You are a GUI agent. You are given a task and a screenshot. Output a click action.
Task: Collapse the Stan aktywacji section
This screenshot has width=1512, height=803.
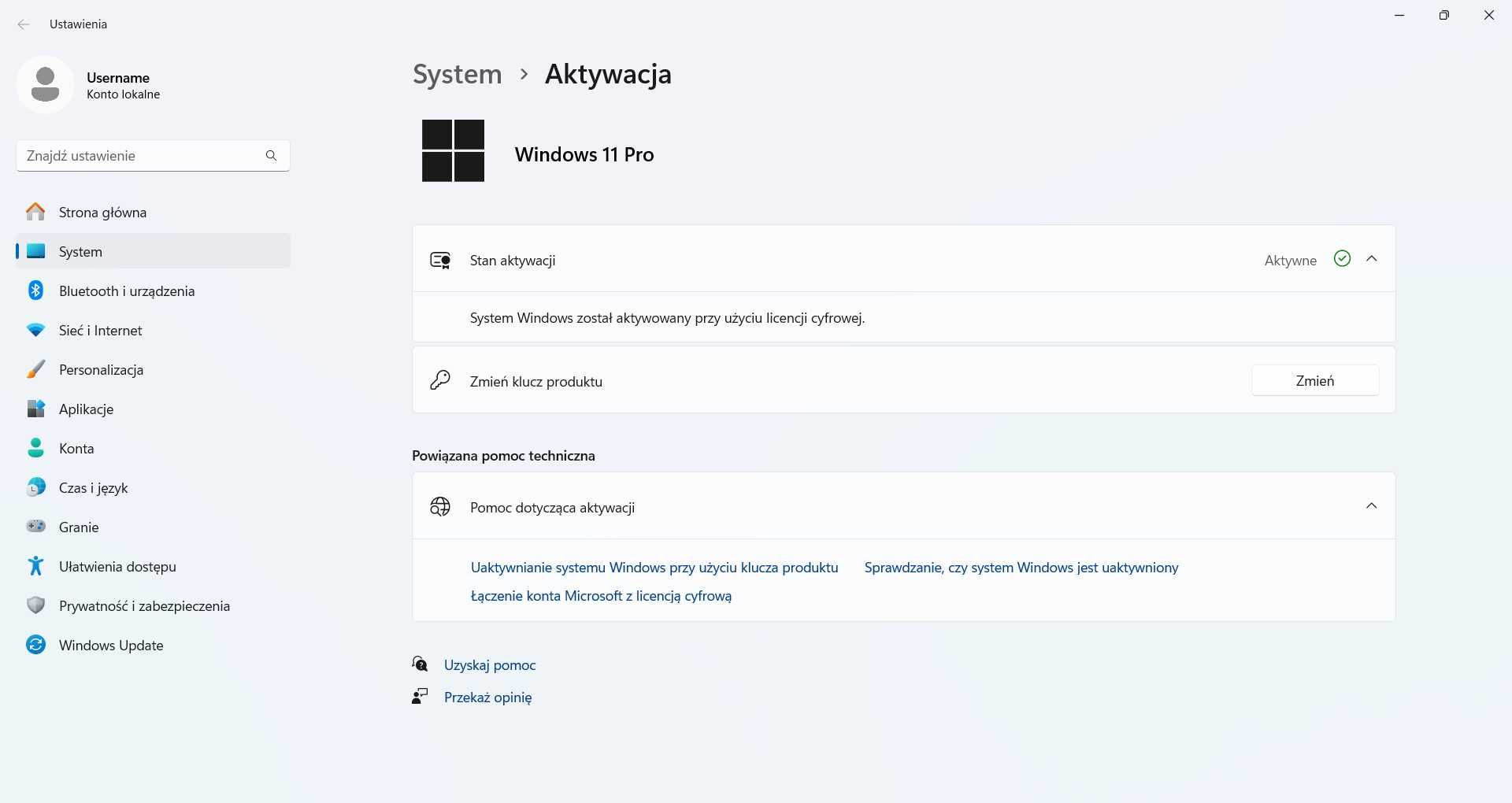[x=1371, y=259]
